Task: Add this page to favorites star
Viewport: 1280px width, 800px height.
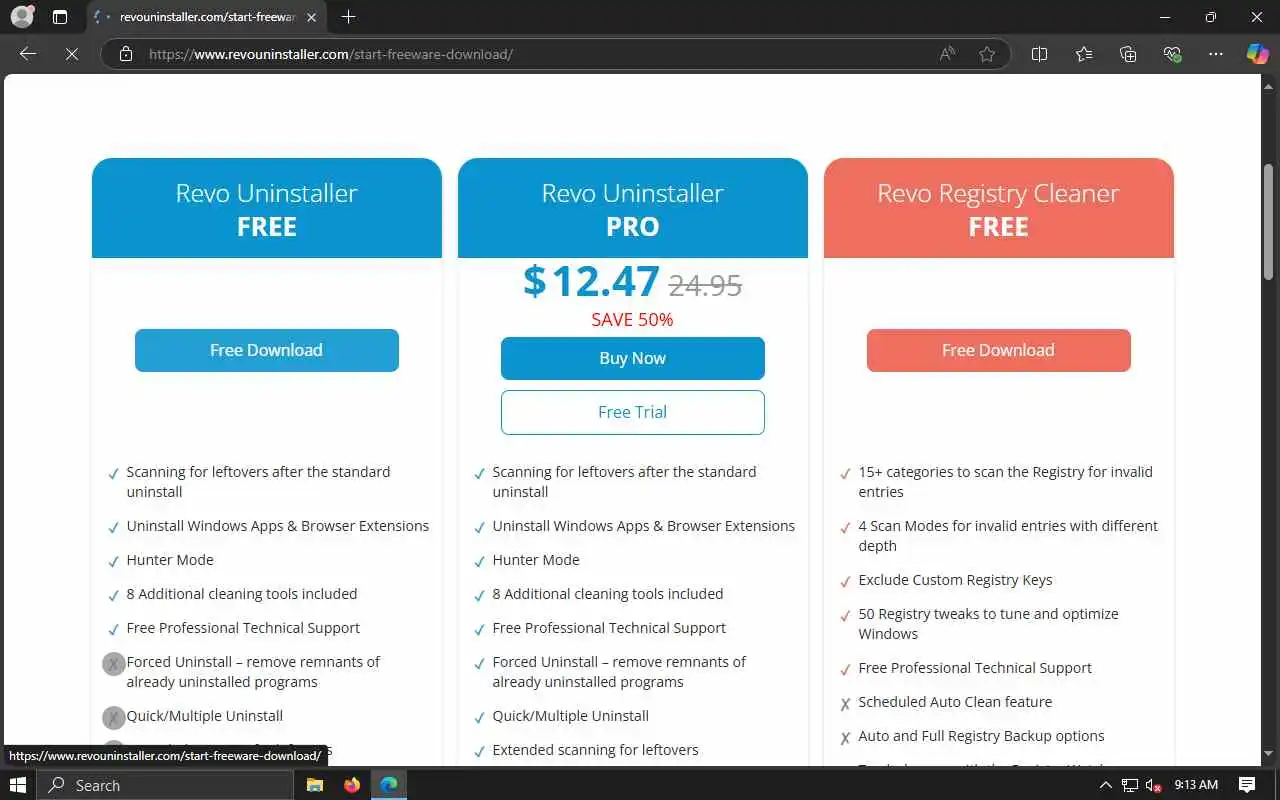Action: 987,54
